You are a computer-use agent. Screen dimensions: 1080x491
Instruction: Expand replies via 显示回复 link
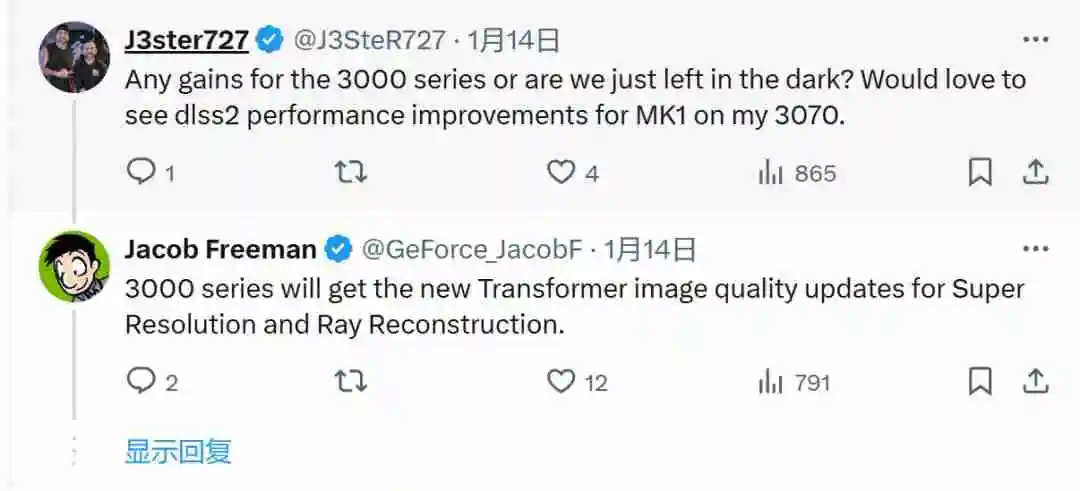pyautogui.click(x=178, y=452)
